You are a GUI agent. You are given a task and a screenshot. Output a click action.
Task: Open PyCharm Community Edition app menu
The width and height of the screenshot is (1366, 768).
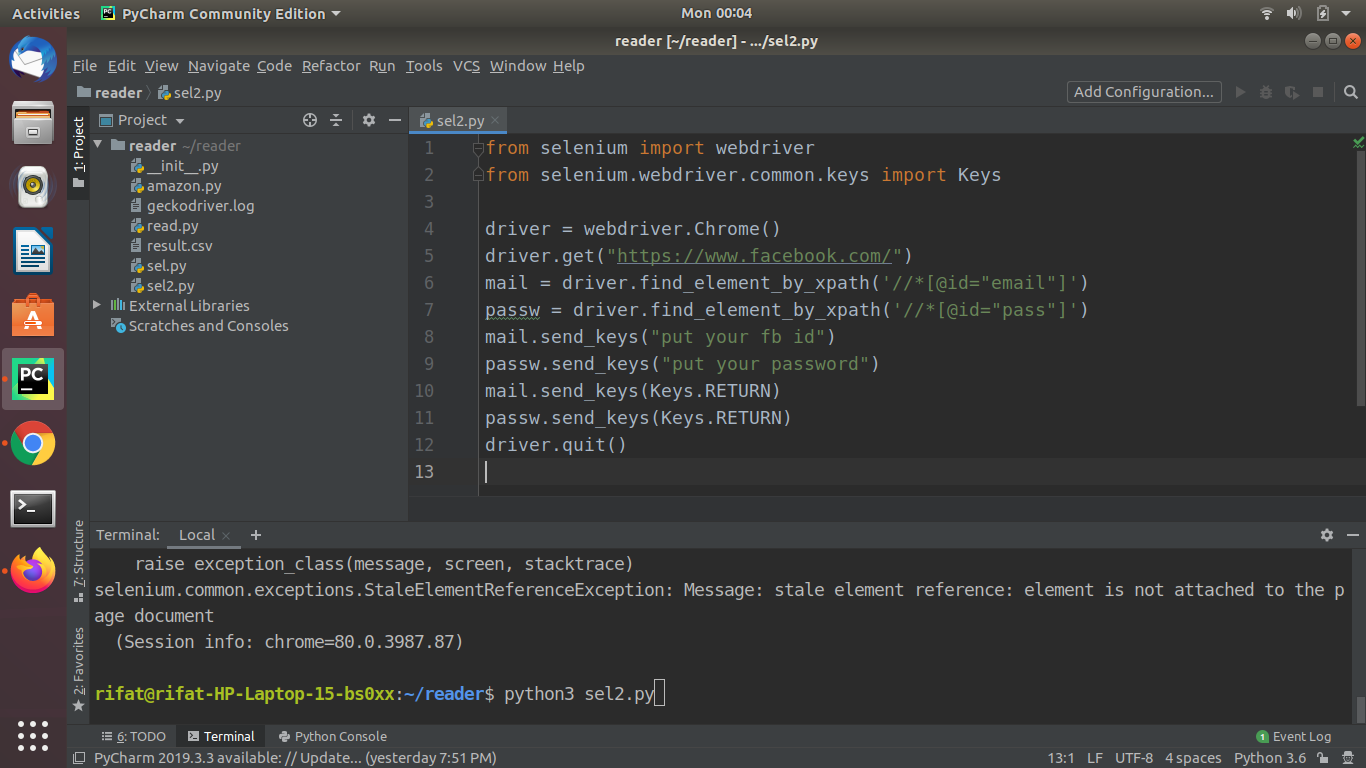point(221,13)
